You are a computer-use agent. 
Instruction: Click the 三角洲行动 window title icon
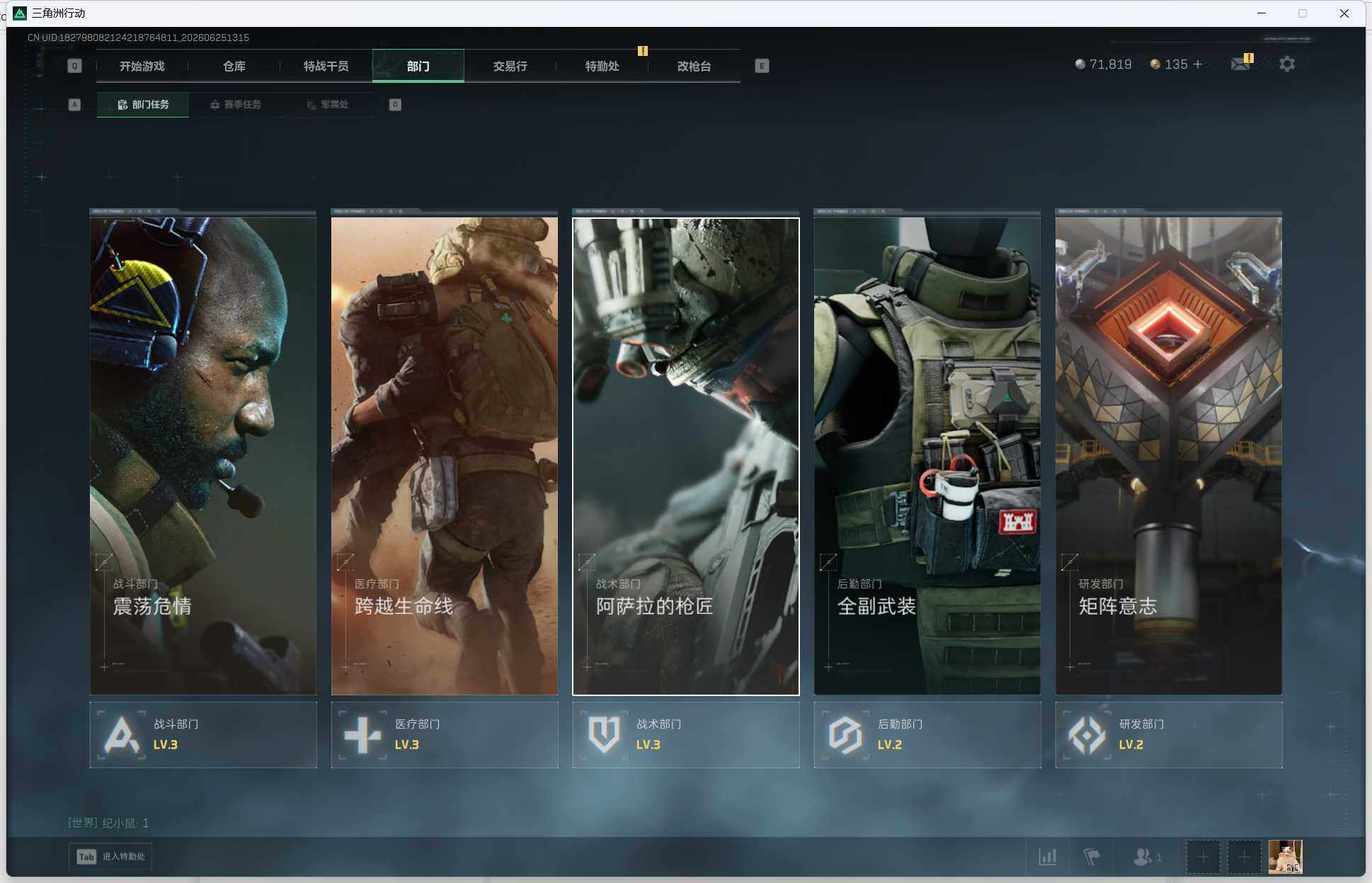pos(20,13)
